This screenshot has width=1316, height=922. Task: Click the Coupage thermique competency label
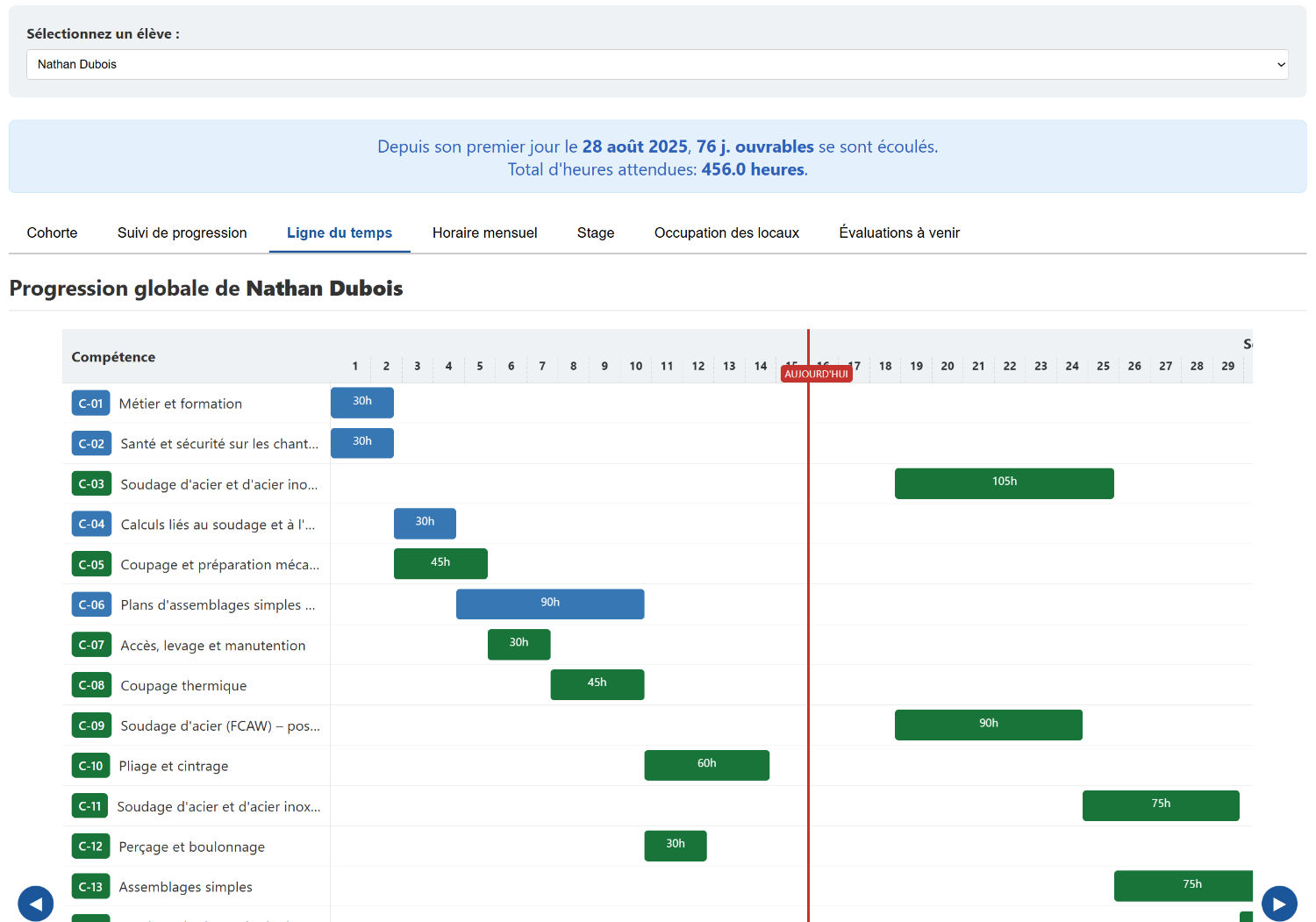point(183,686)
